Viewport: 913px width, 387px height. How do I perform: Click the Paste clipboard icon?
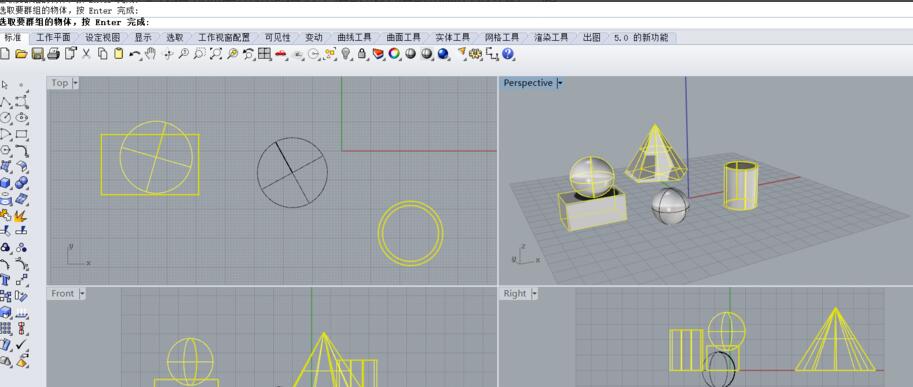click(119, 54)
